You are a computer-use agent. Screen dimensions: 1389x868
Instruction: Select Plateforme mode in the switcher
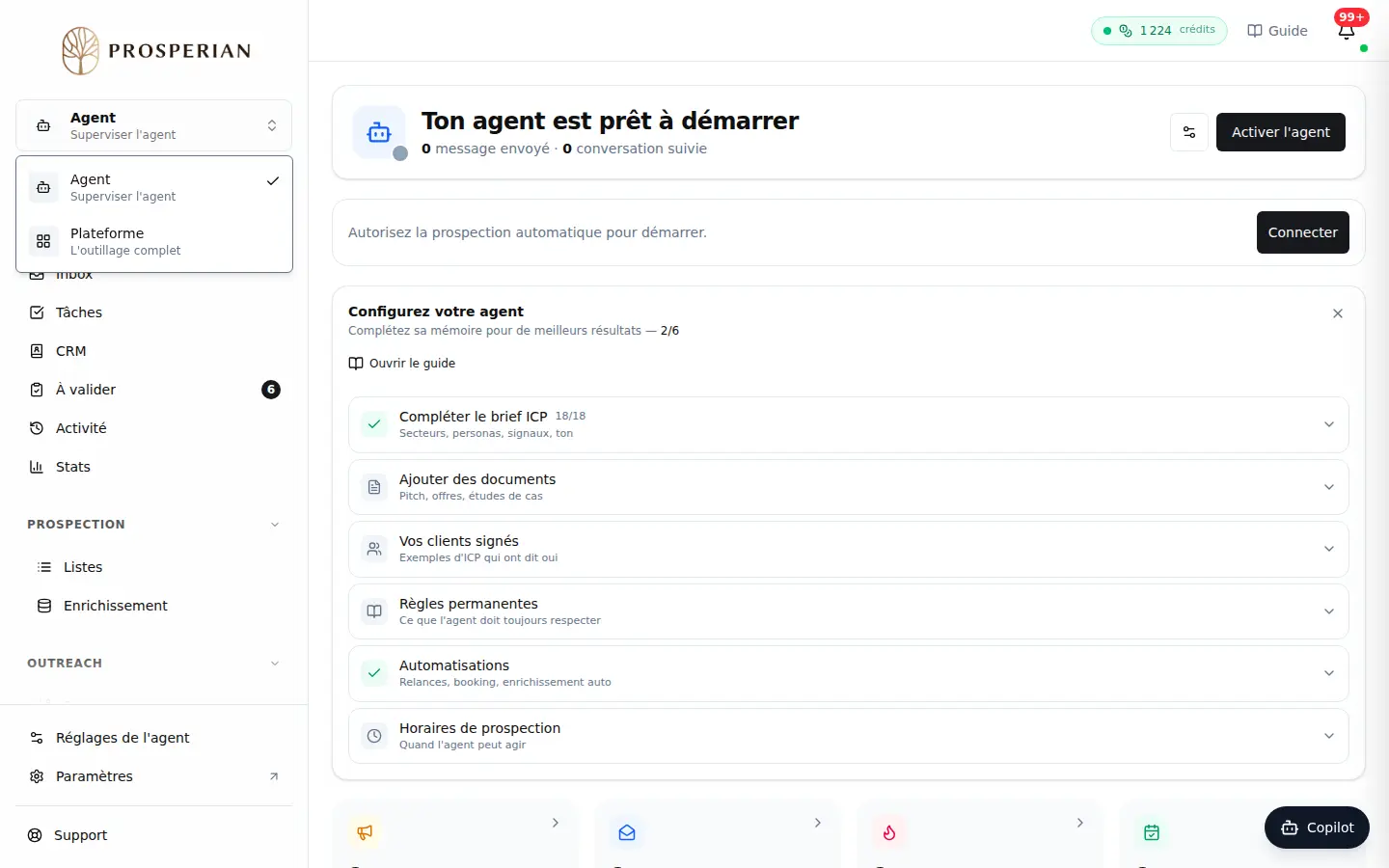tap(154, 241)
